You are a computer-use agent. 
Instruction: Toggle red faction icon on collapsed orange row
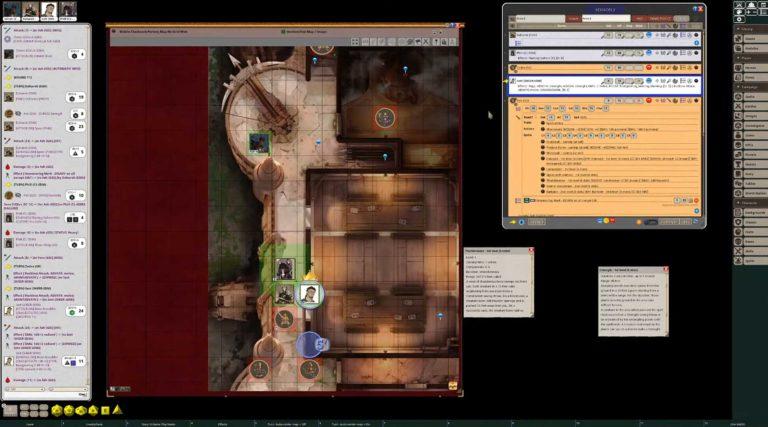648,68
